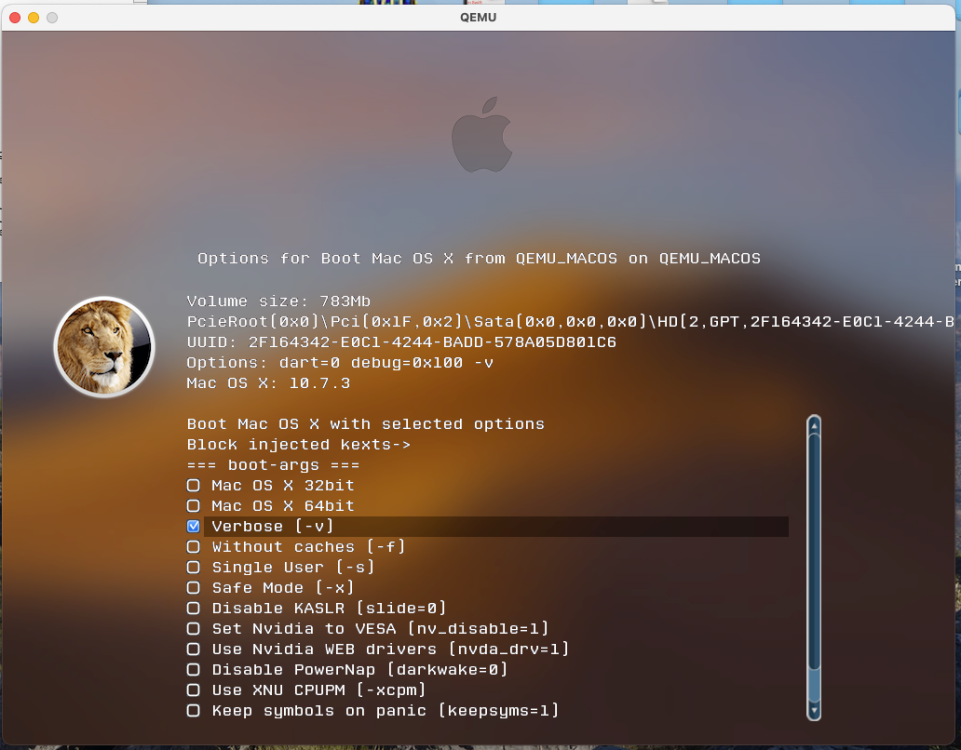Click the UUID 2F164342-E0C1-4244-BADD line
The image size is (961, 750).
pyautogui.click(x=401, y=343)
